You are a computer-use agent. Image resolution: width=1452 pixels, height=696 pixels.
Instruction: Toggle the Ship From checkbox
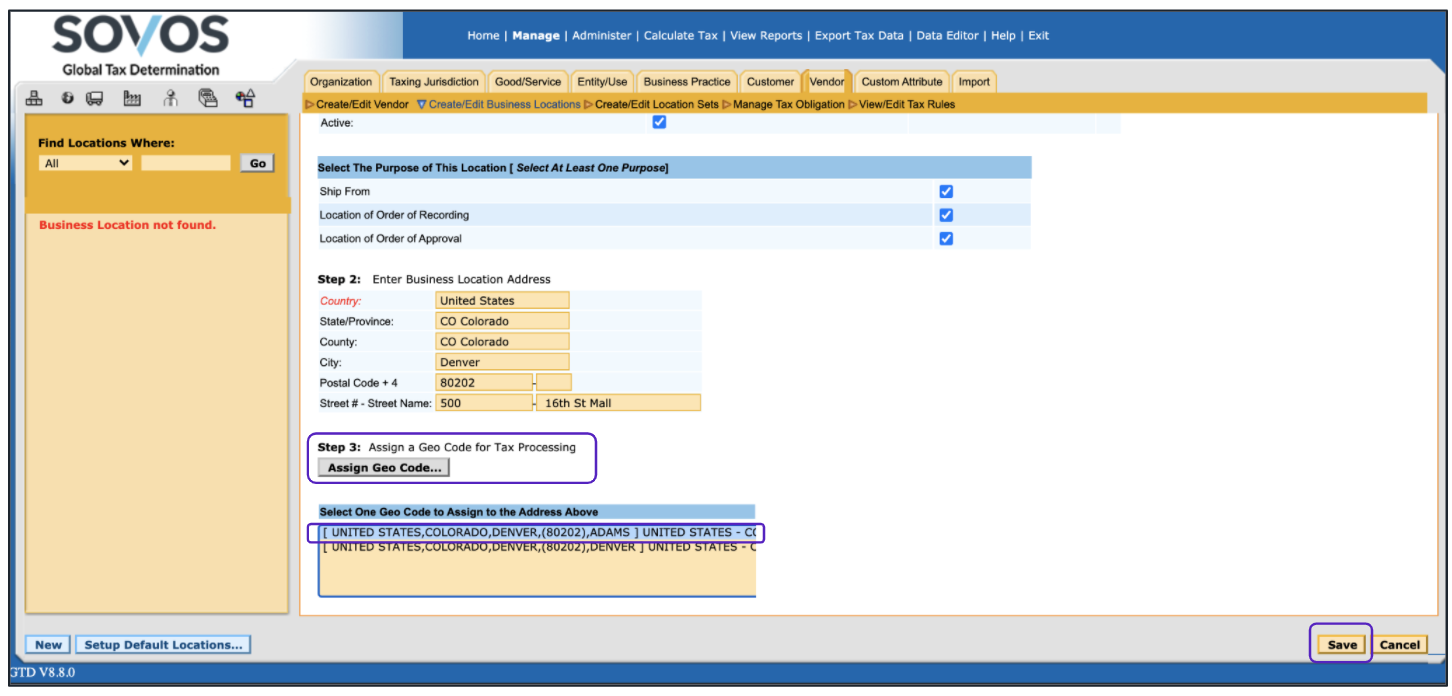946,191
